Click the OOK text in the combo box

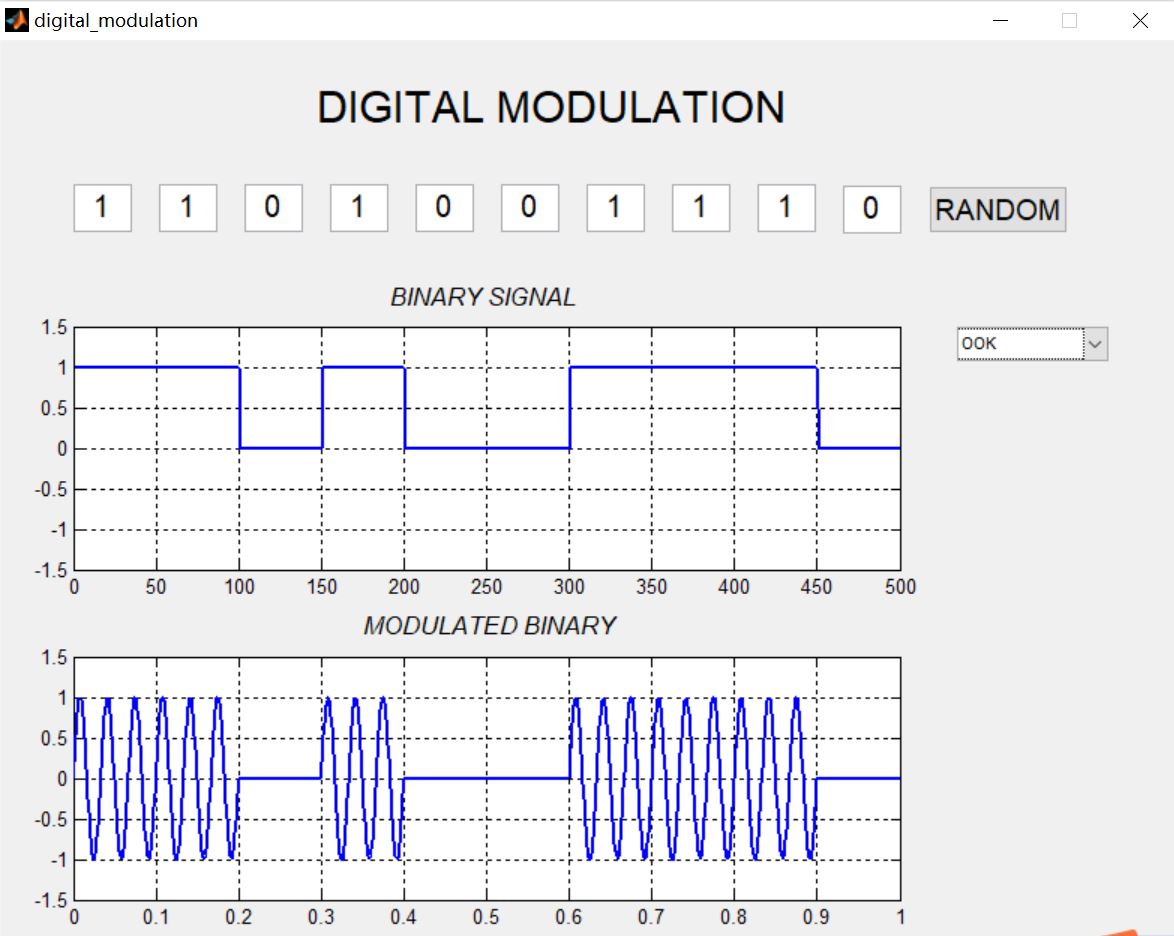point(979,344)
